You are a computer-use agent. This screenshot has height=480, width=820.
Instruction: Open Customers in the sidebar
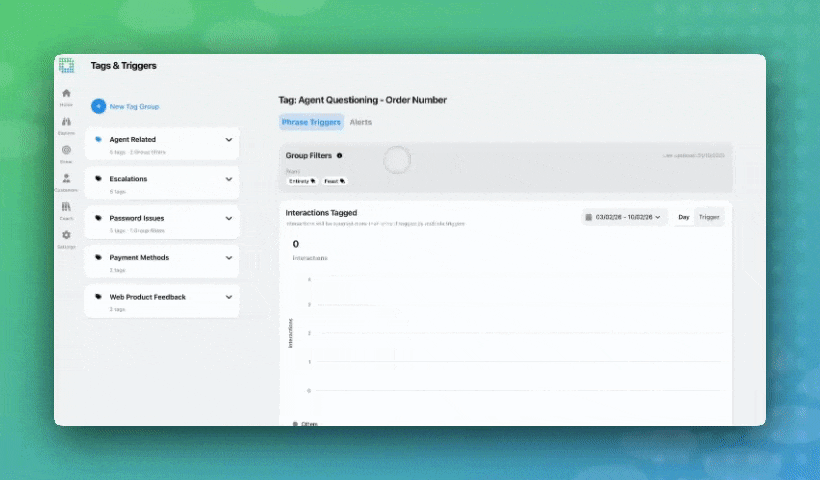pyautogui.click(x=66, y=179)
